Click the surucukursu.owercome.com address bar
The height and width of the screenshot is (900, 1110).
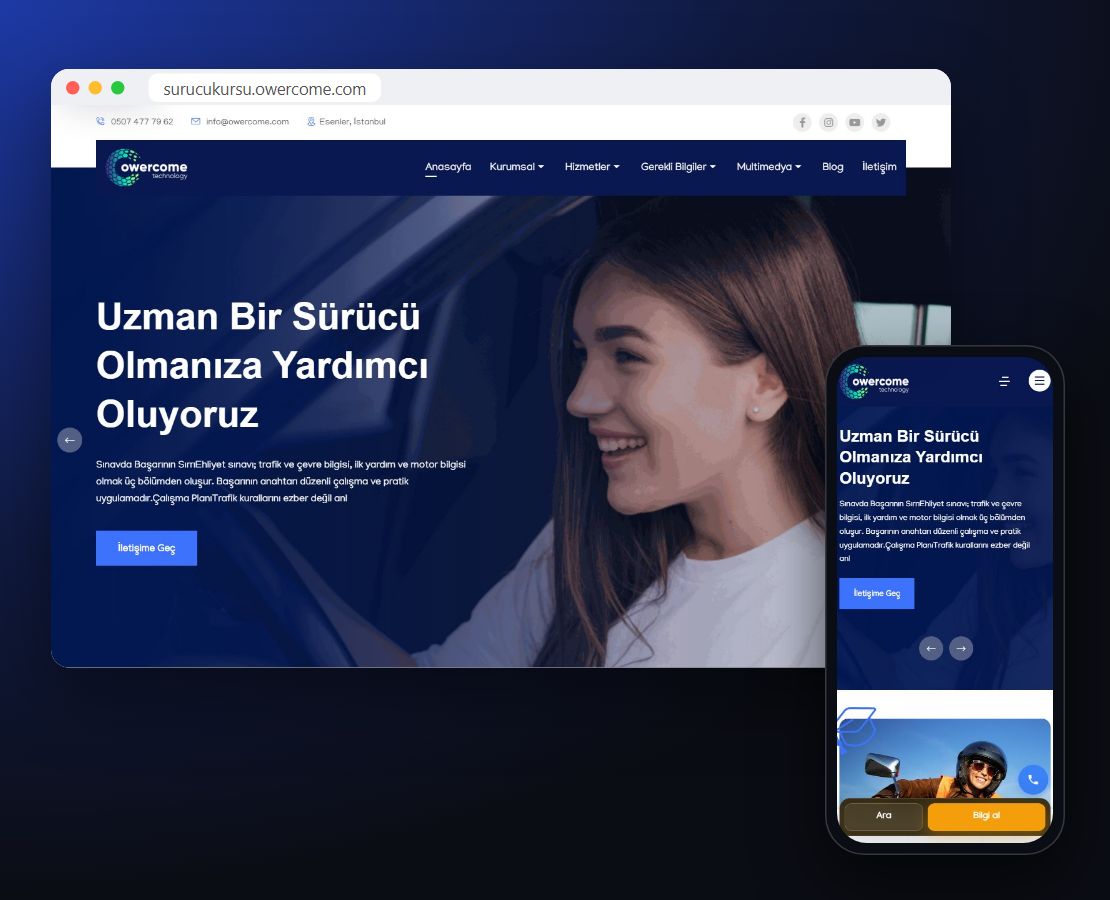(x=265, y=89)
